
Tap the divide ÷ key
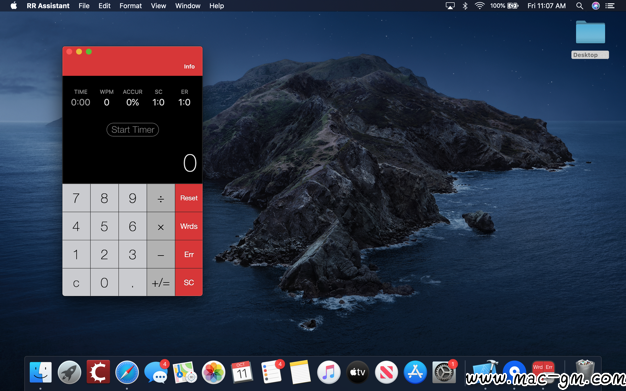point(160,198)
